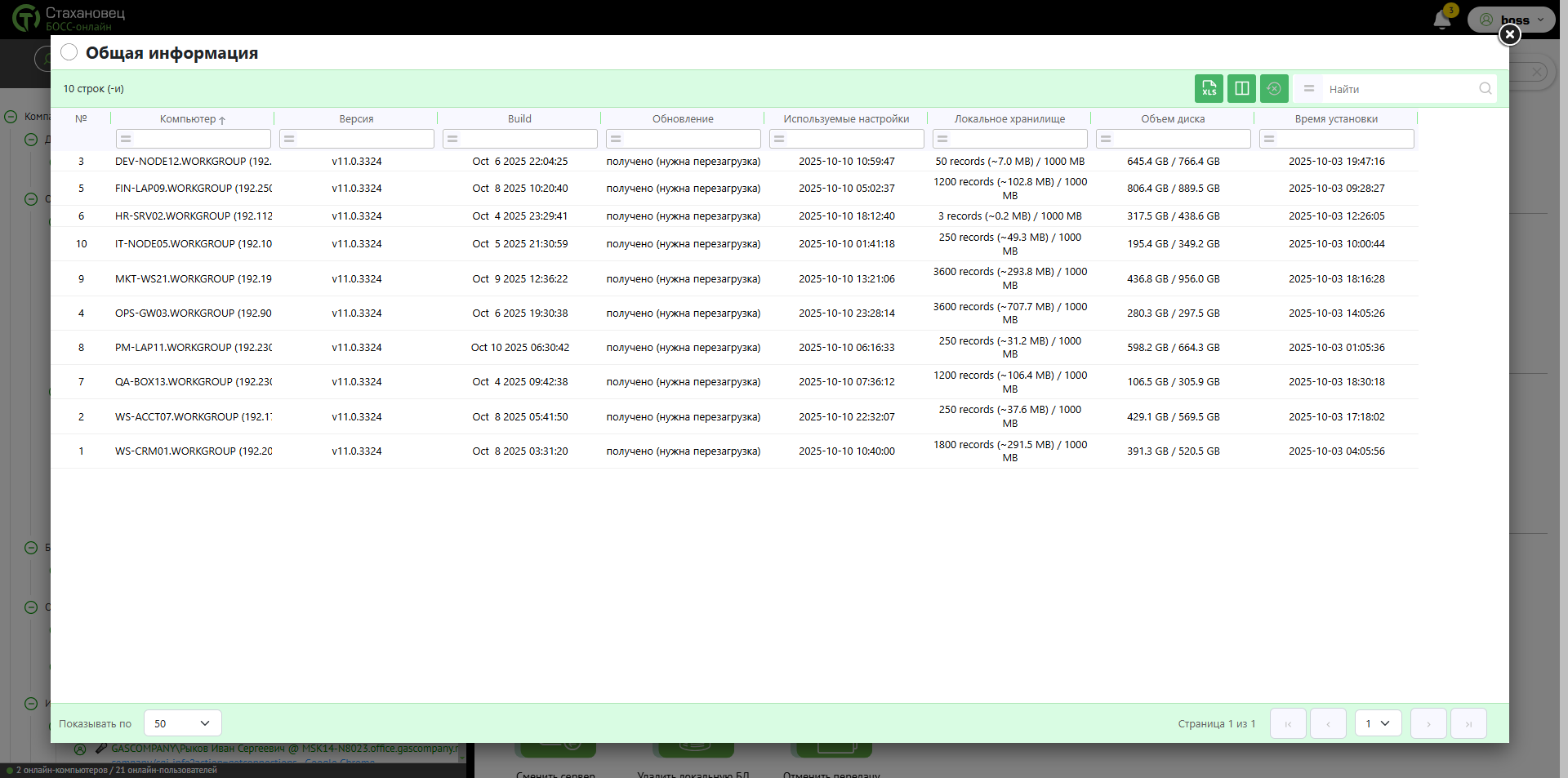Close the Общая информация dialog
This screenshot has width=1568, height=778.
(x=1509, y=34)
